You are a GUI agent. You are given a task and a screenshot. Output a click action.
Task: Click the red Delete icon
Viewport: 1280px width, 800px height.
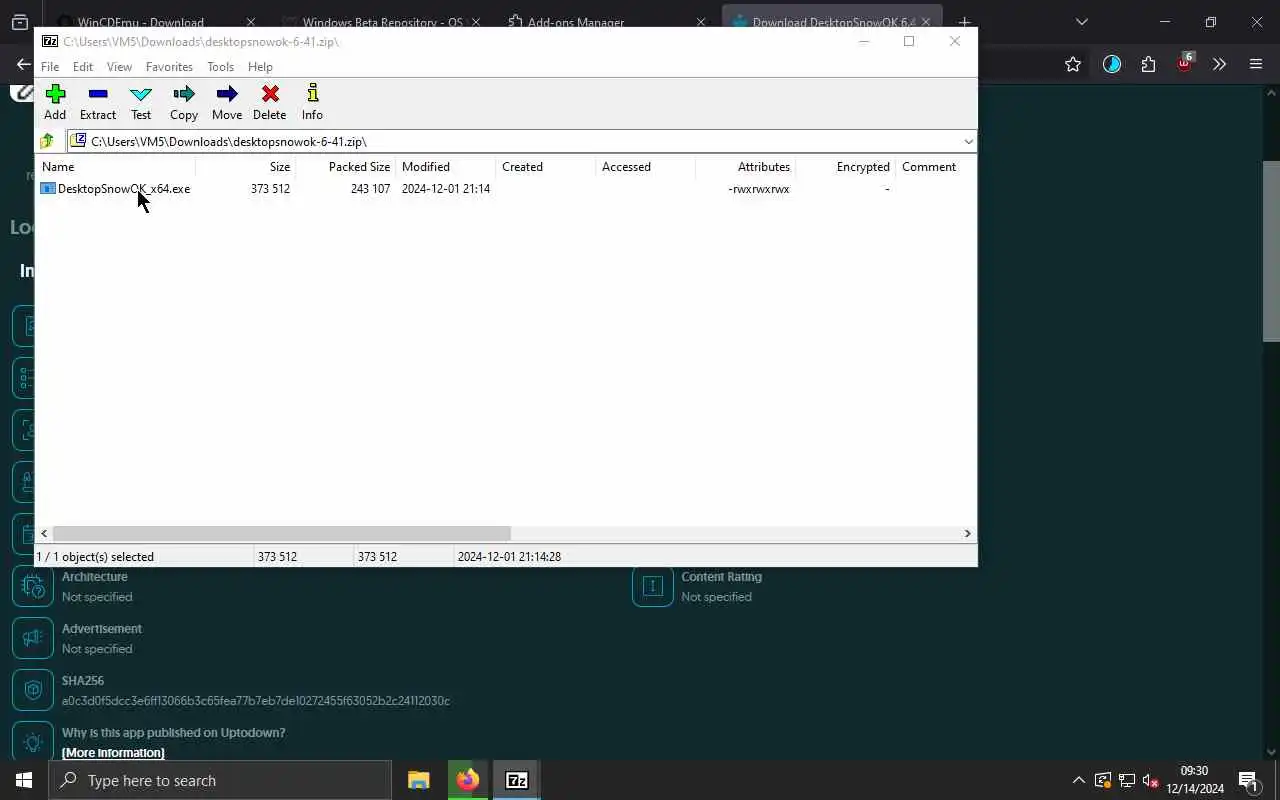pyautogui.click(x=270, y=102)
